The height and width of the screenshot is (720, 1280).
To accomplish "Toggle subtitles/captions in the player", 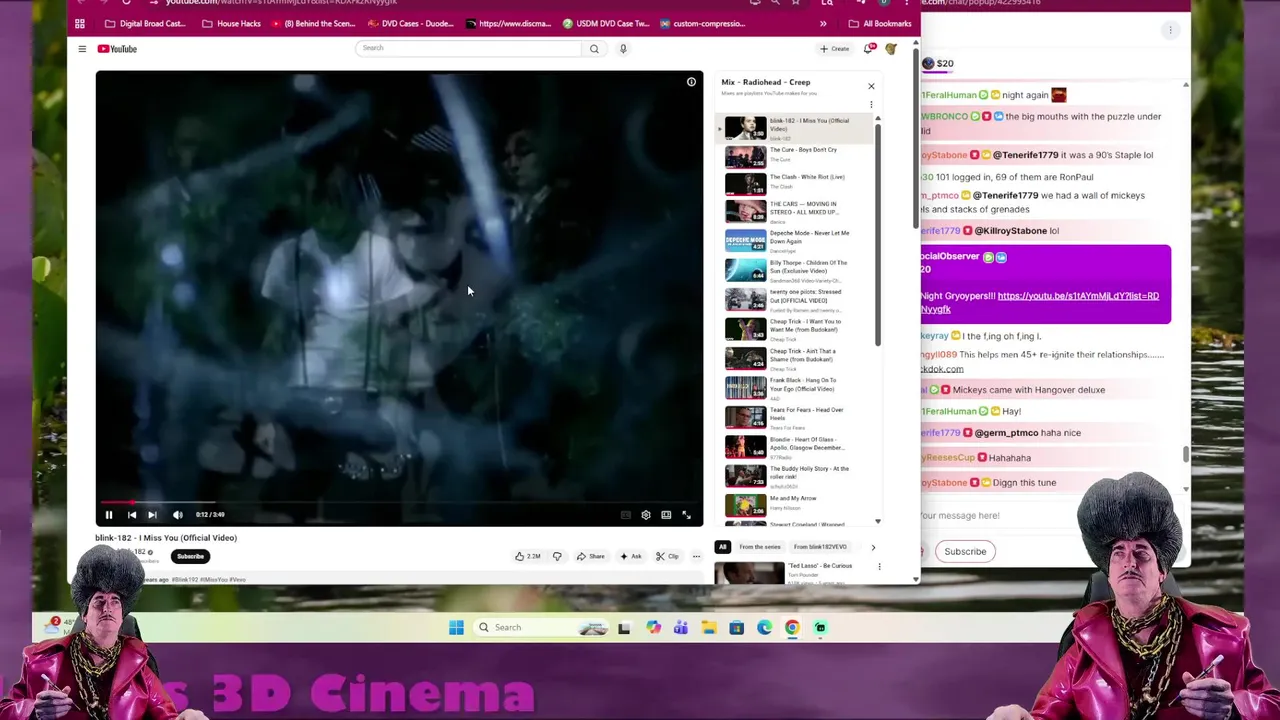I will click(x=626, y=515).
